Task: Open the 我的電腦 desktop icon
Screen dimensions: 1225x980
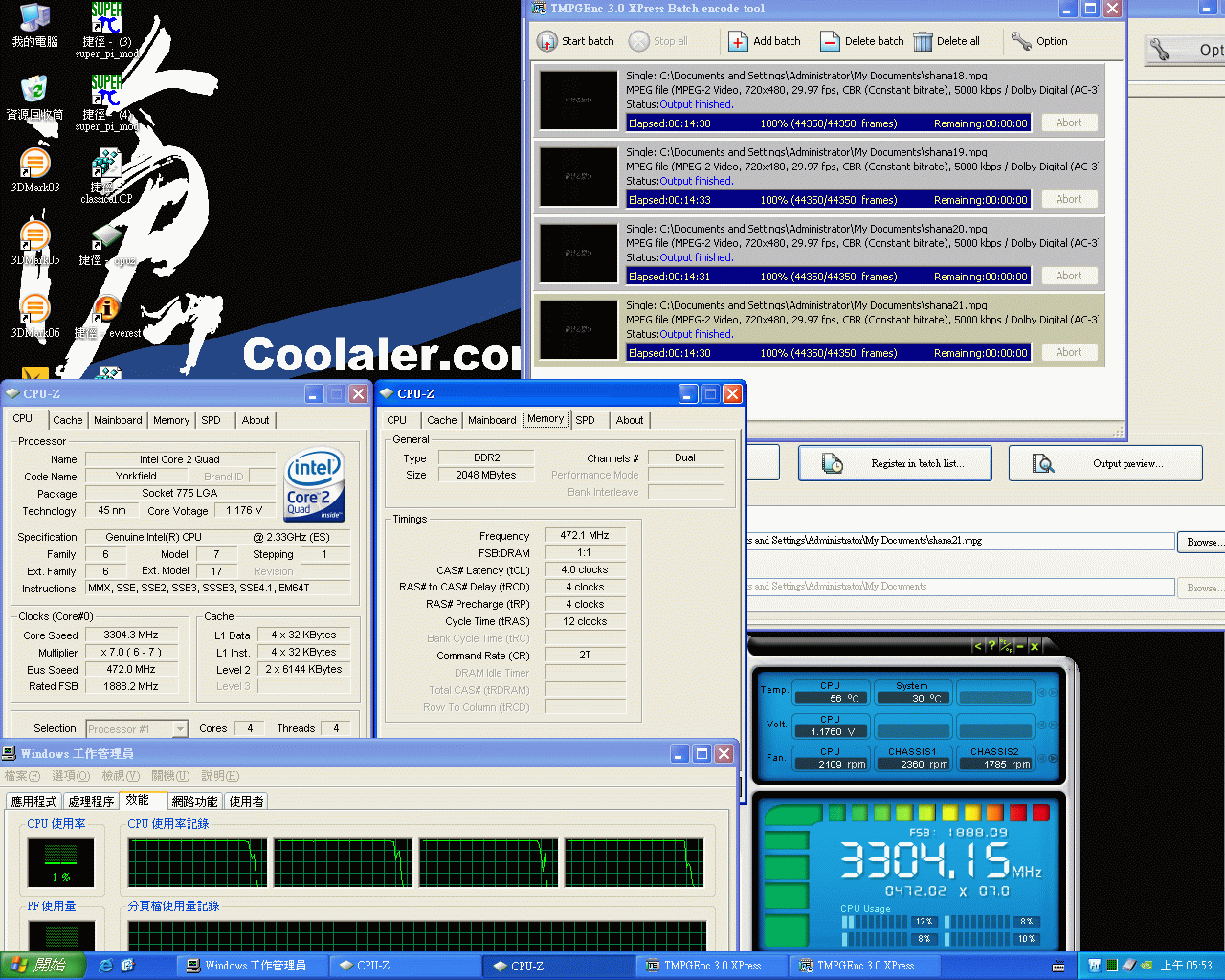Action: pos(34,25)
